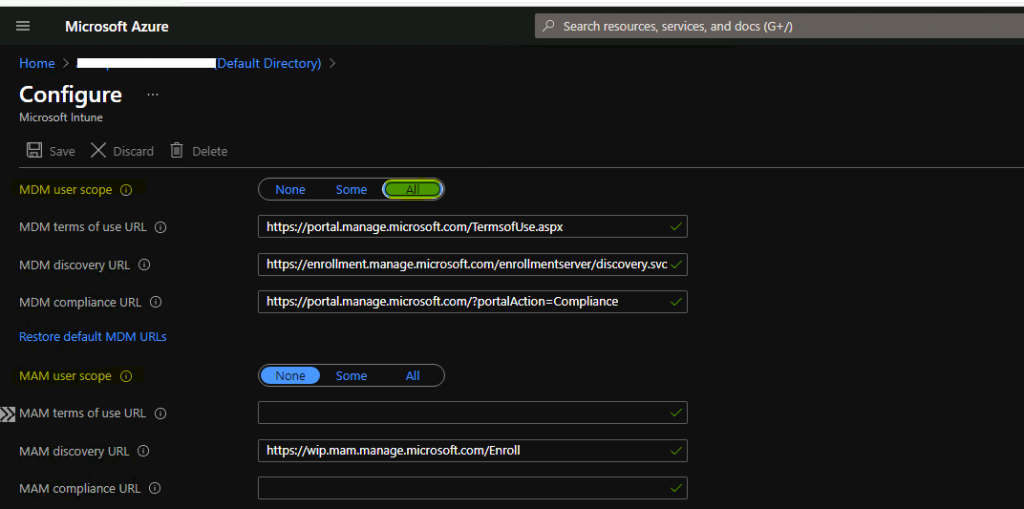Screen dimensions: 1024x509
Task: Click validation checkmark in MAM discovery URL field
Action: (x=676, y=450)
